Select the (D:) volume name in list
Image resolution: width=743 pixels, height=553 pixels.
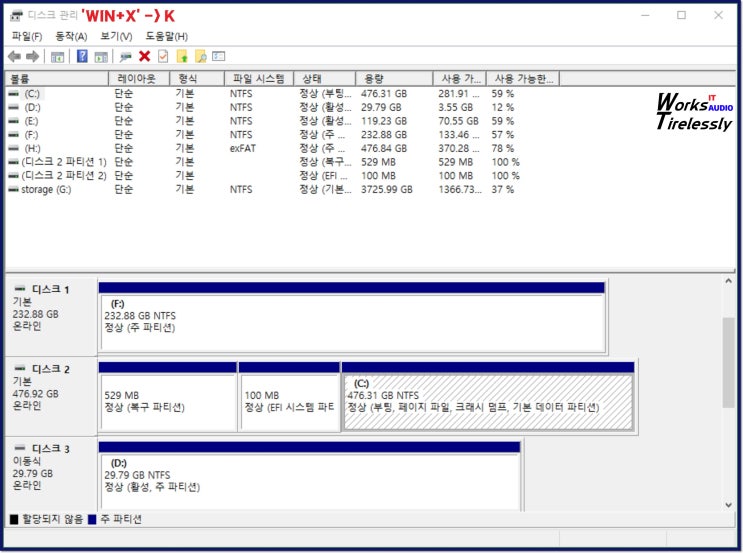pos(32,108)
